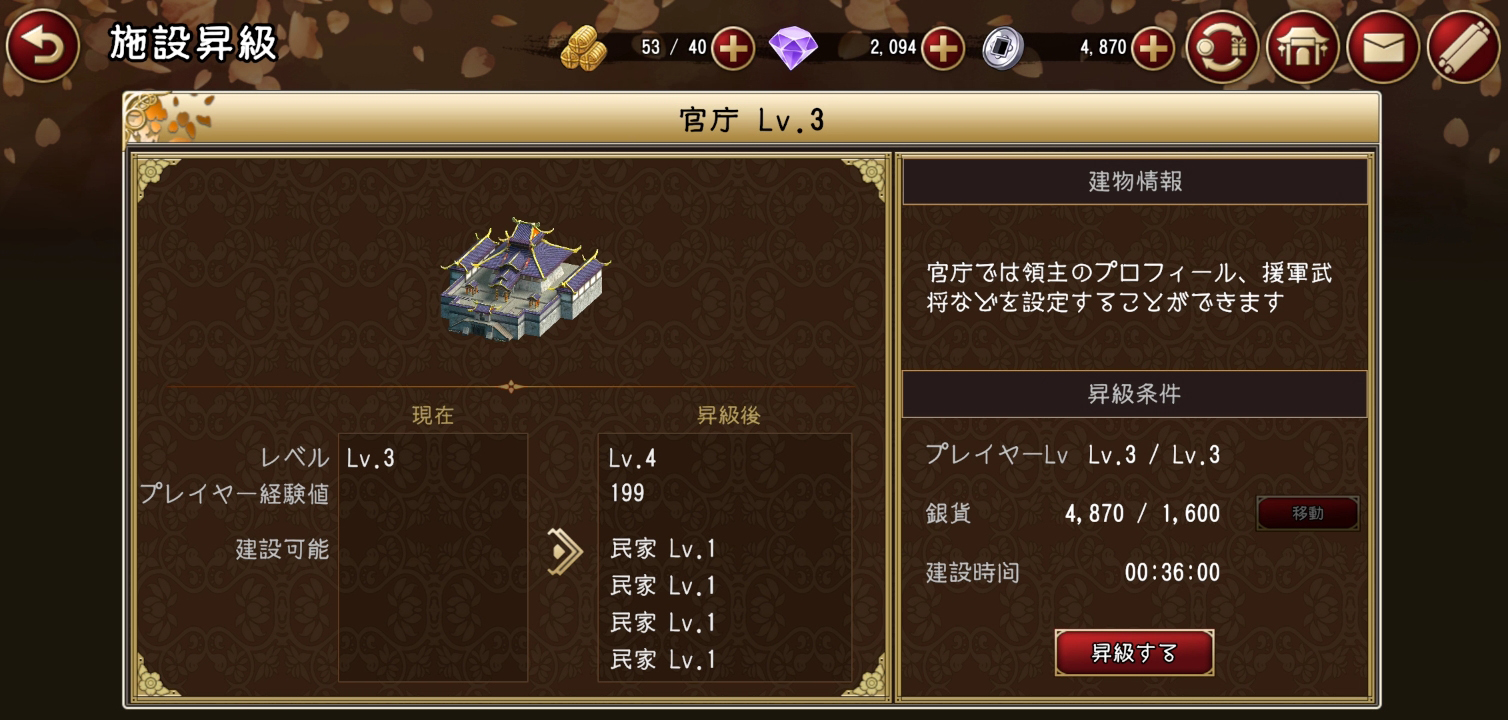Tap the 官庁 Lv.3 title bar
The width and height of the screenshot is (1508, 720).
[x=752, y=120]
